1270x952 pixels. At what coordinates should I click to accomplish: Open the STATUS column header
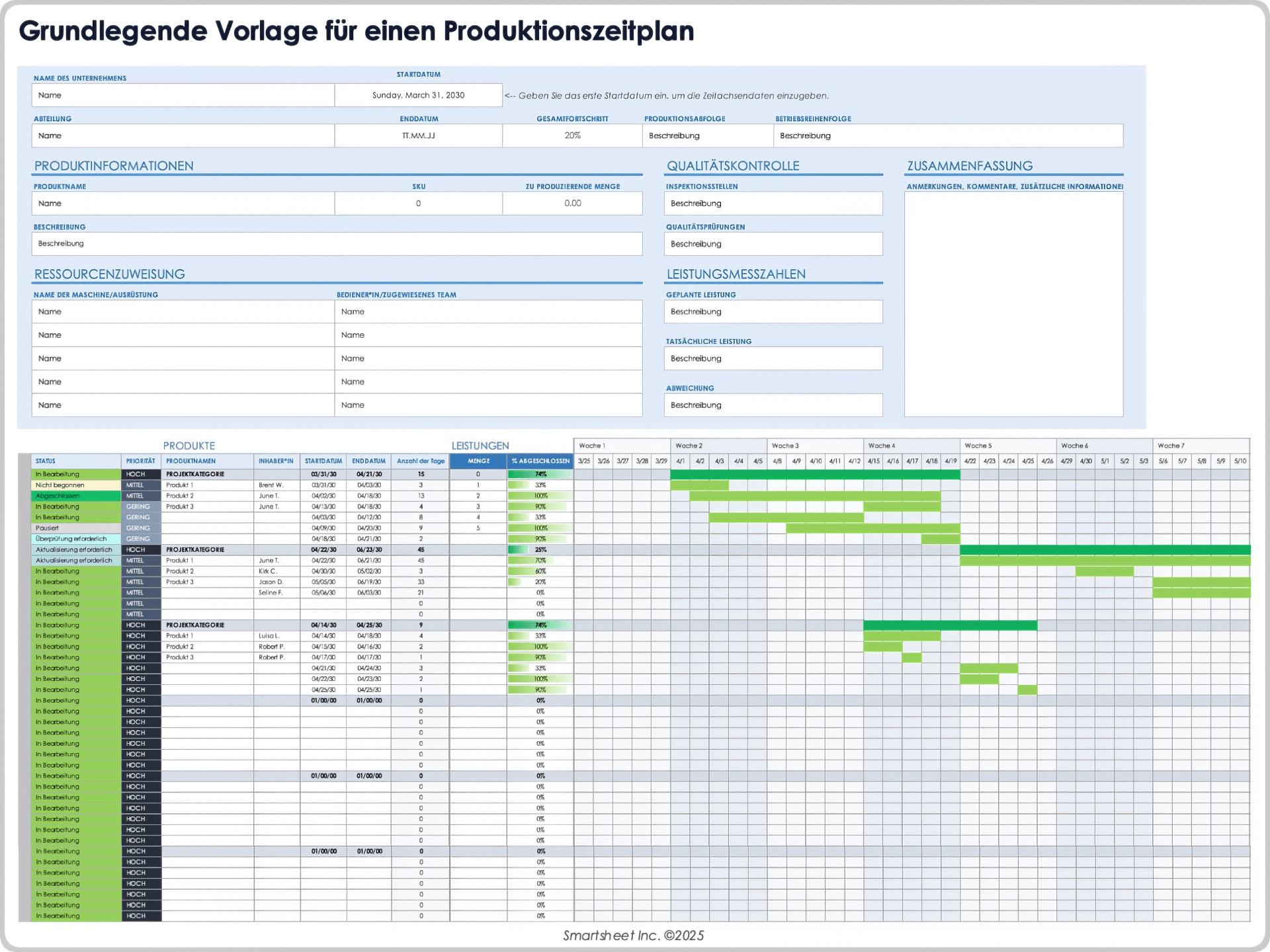pos(75,461)
